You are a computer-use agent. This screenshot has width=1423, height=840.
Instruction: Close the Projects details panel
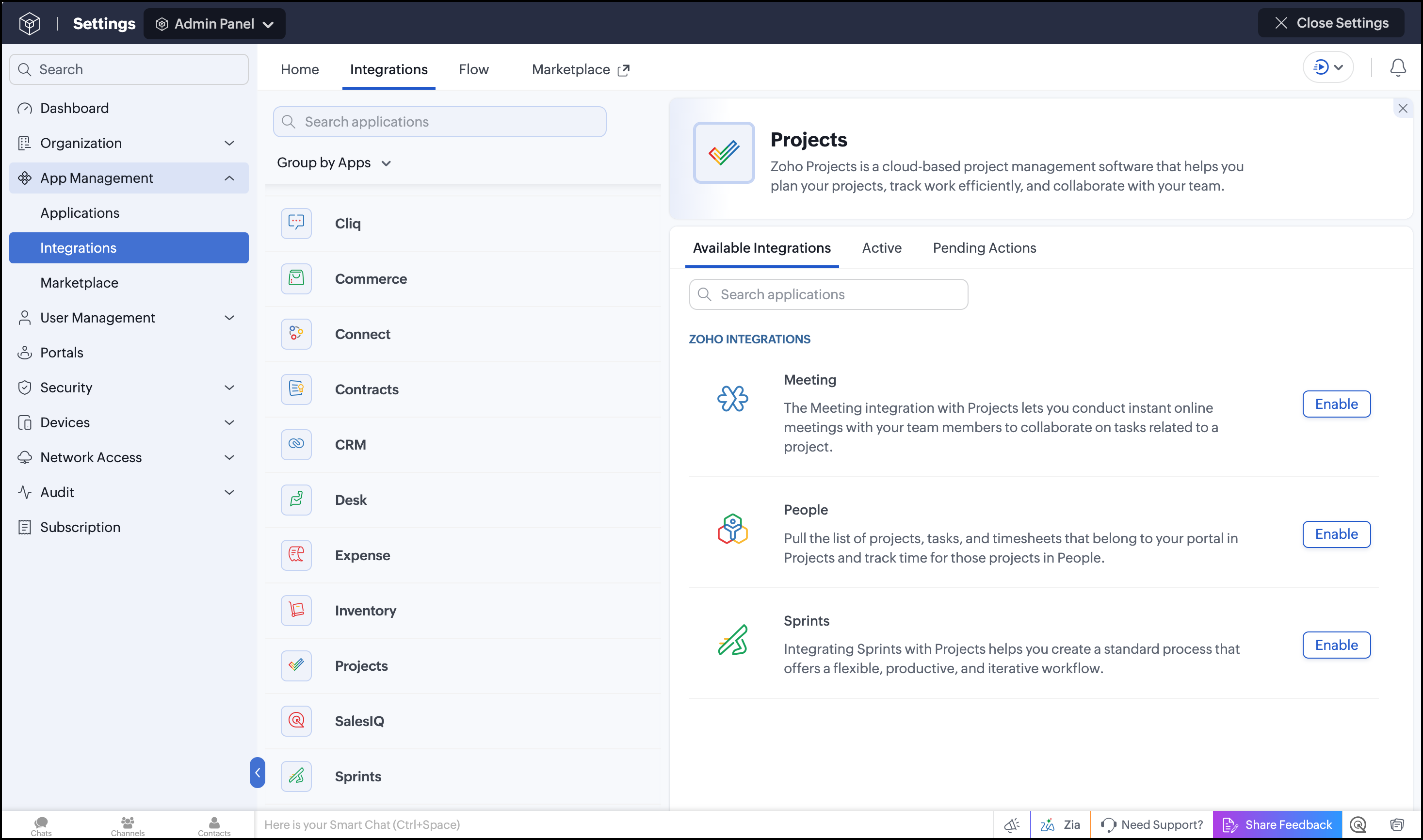(x=1402, y=108)
